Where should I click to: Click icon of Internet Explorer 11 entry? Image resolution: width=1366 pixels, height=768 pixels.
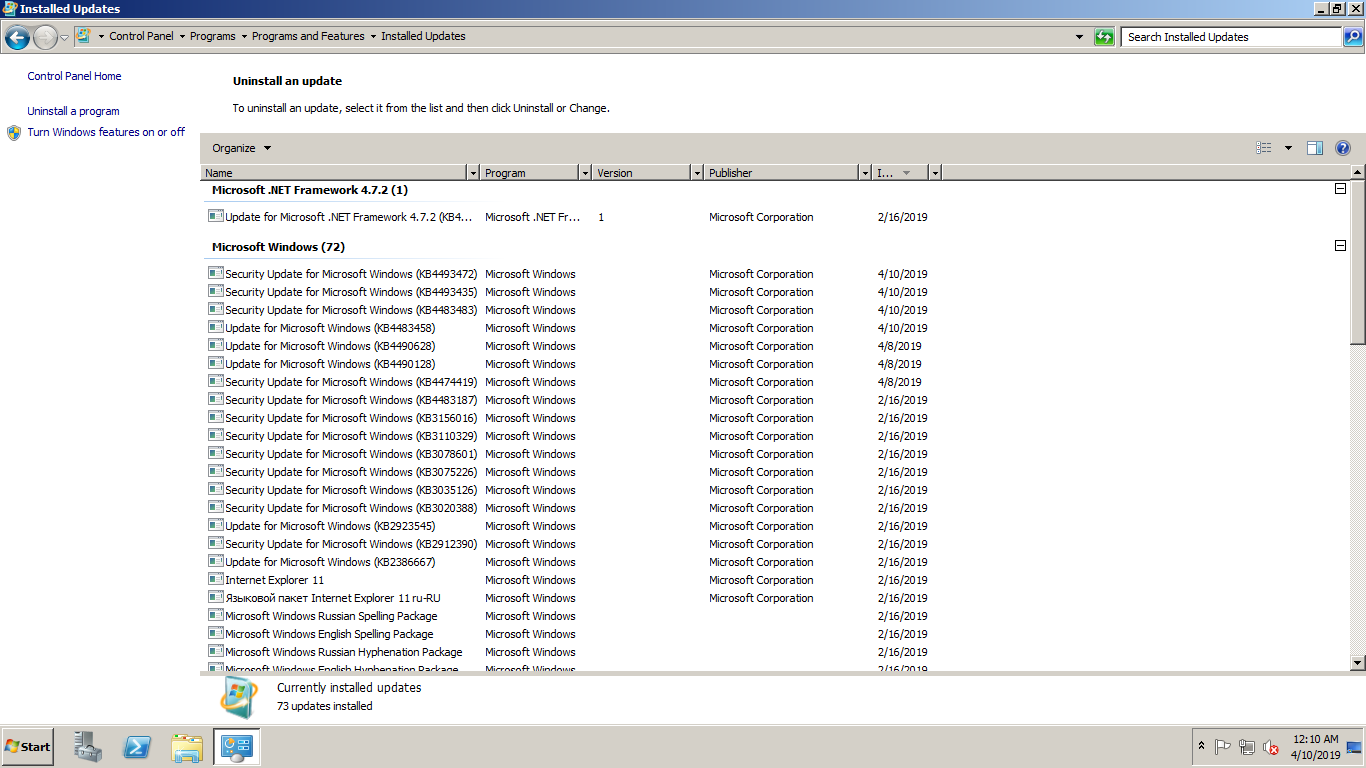coord(215,579)
